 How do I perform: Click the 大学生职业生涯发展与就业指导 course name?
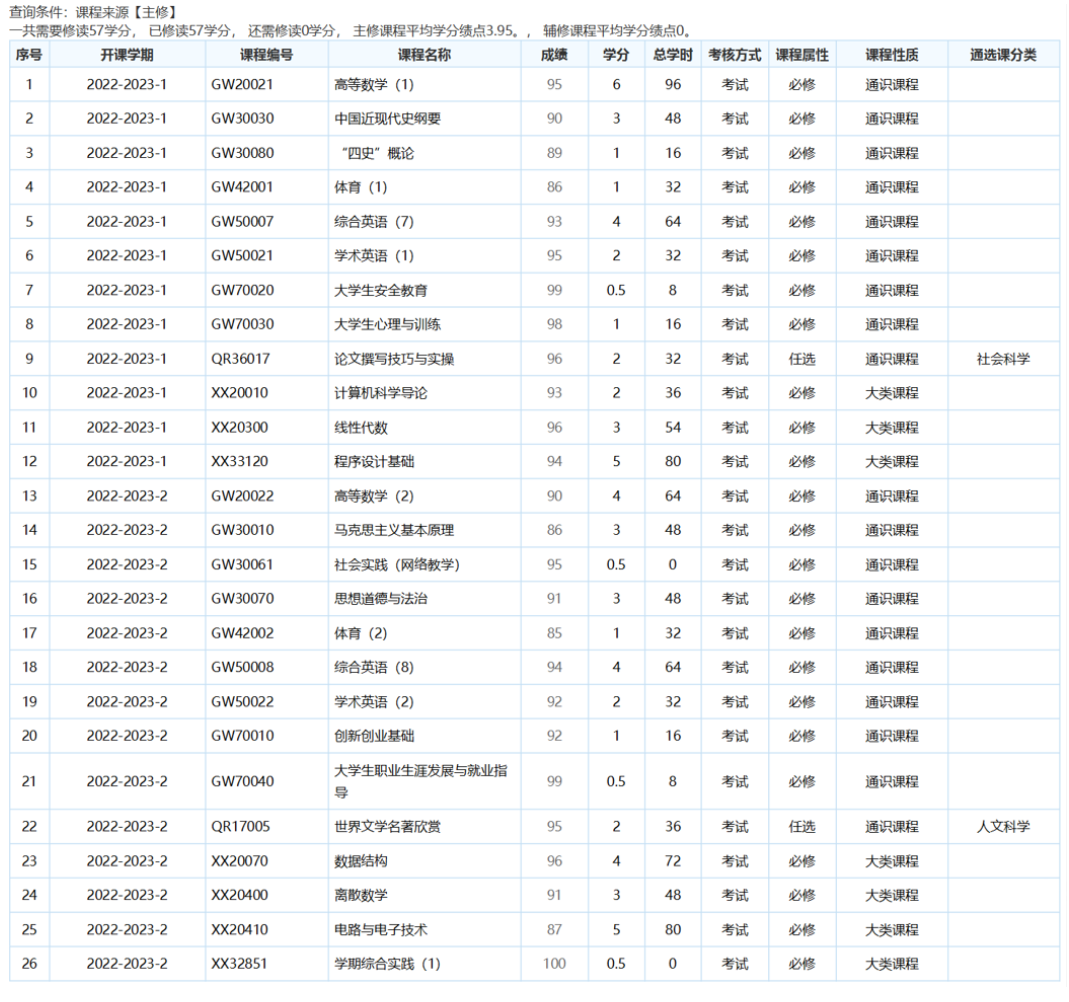tap(421, 781)
